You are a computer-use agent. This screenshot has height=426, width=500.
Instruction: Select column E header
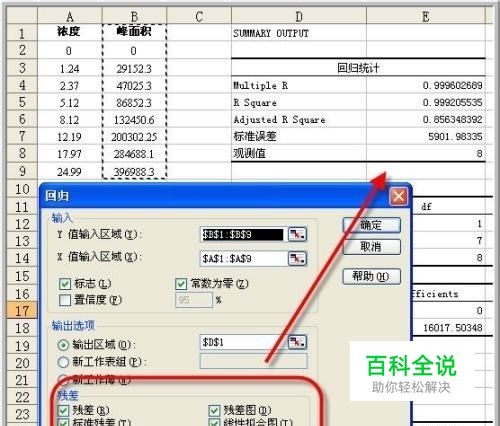(426, 16)
